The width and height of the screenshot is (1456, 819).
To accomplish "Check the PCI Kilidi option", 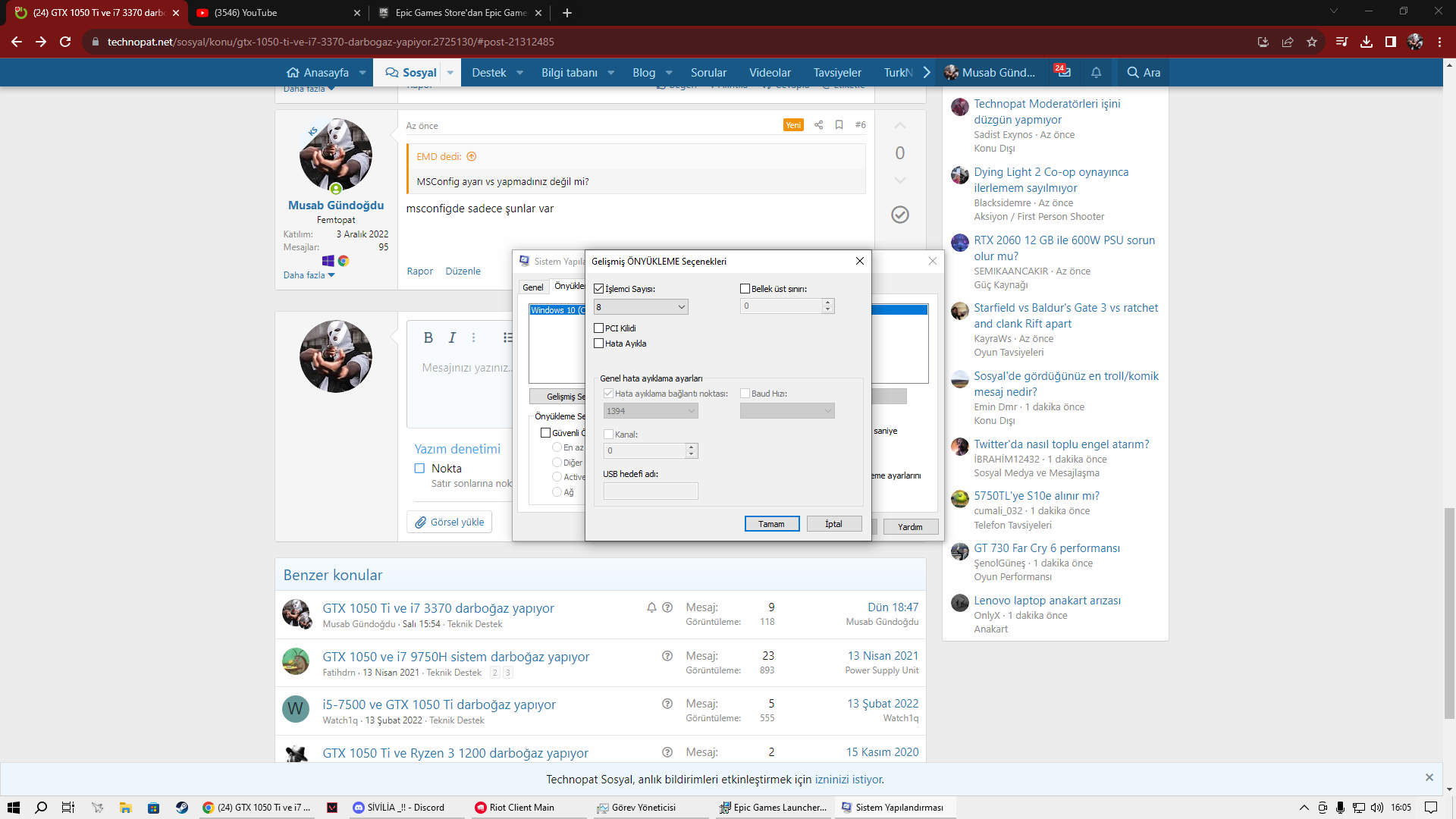I will click(x=599, y=328).
